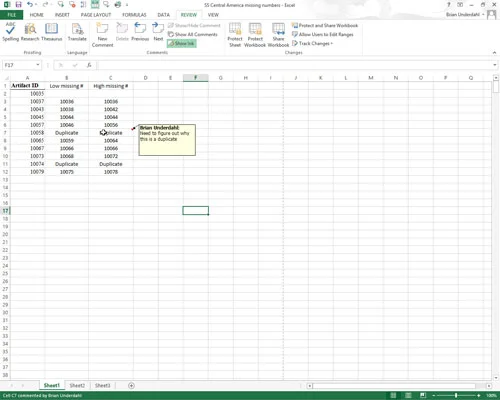500x400 pixels.
Task: Expand the Track Changes dropdown
Action: point(312,43)
